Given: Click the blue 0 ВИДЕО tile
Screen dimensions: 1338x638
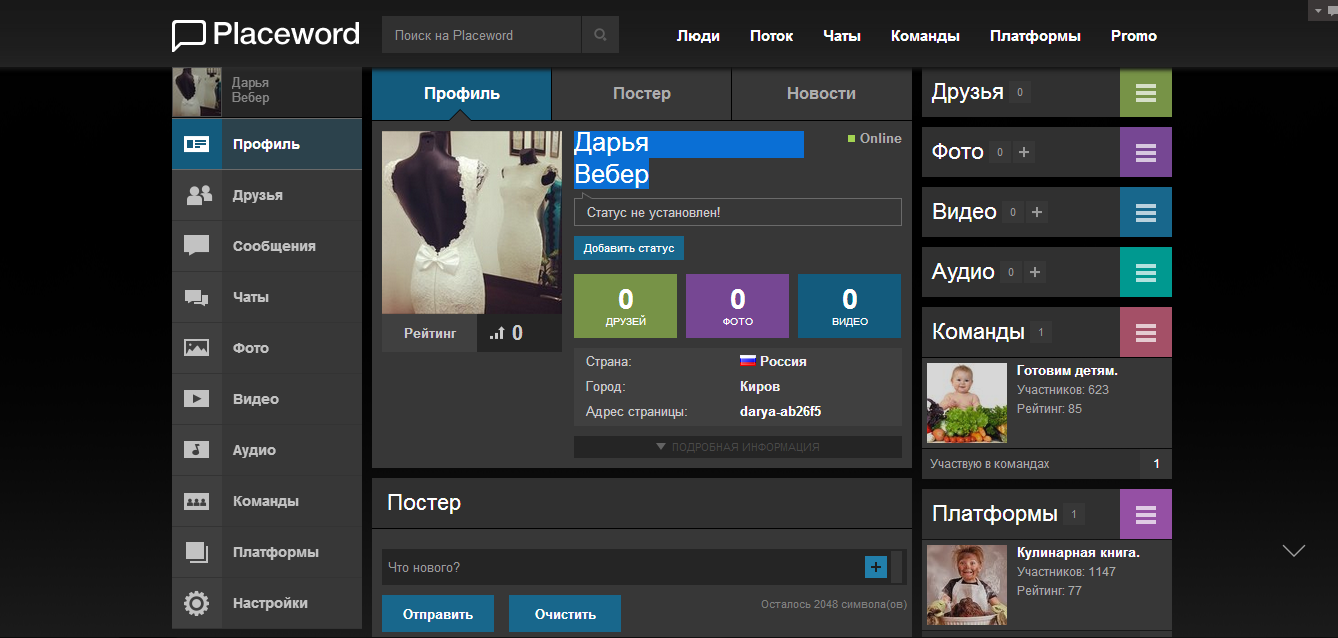Looking at the screenshot, I should click(850, 306).
